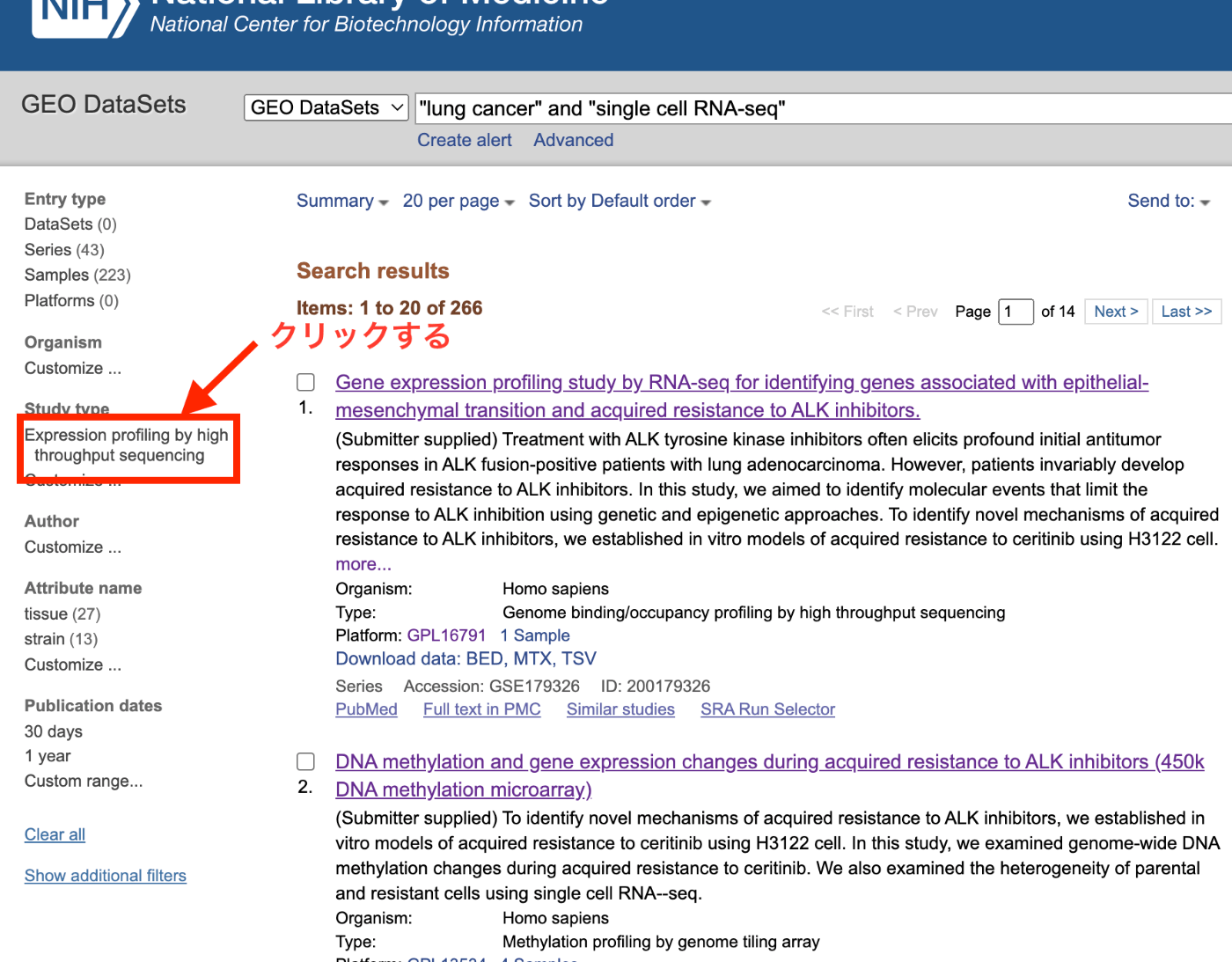Click the Clear all filters link
Viewport: 1232px width, 962px height.
point(55,834)
